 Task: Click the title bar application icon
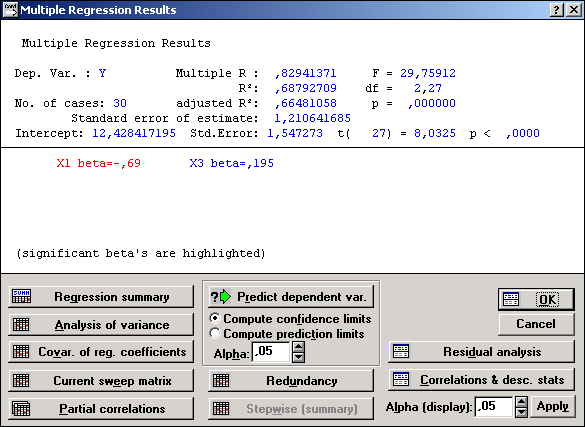(x=10, y=10)
